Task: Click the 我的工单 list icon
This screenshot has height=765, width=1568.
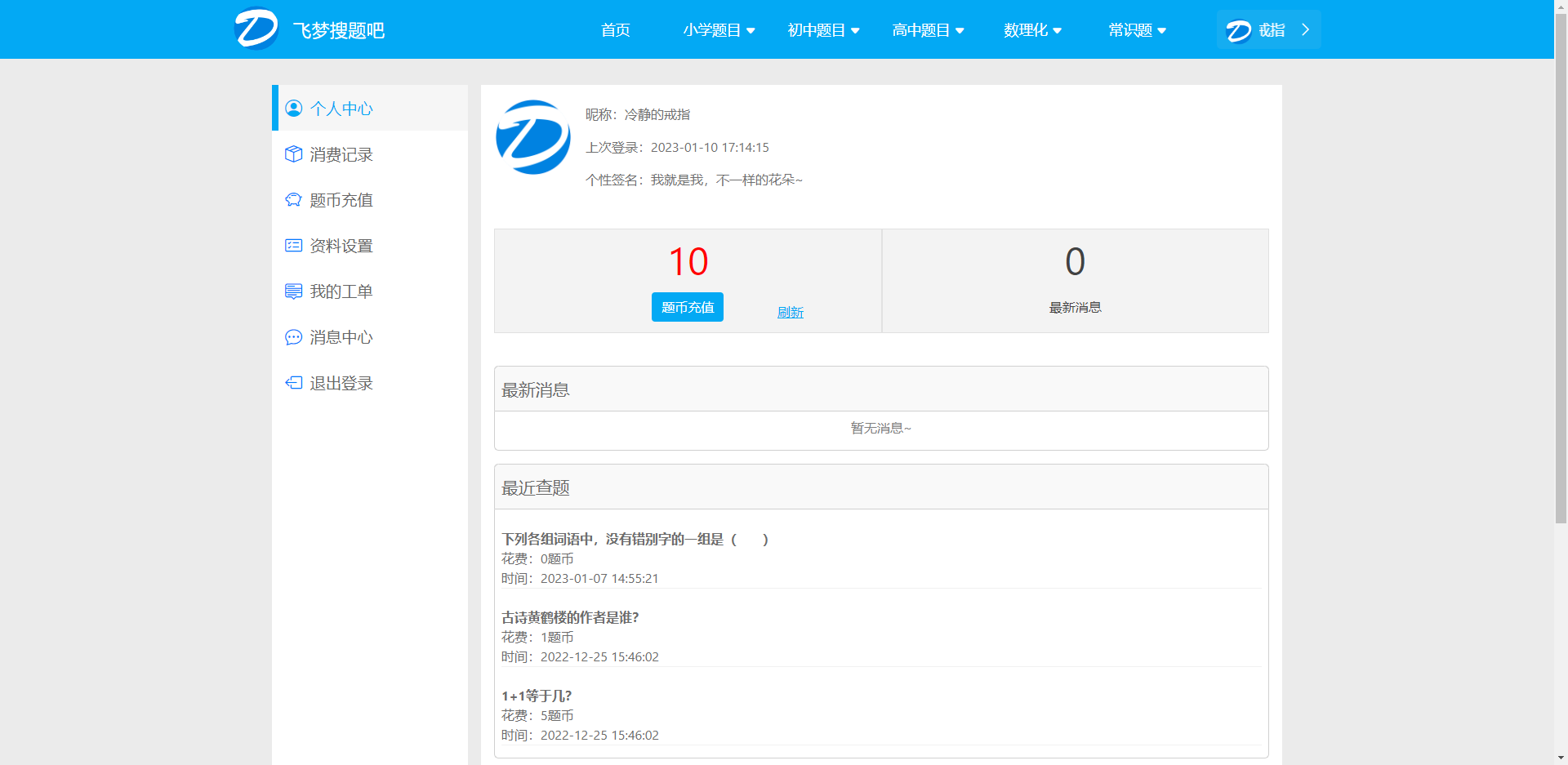Action: click(293, 291)
